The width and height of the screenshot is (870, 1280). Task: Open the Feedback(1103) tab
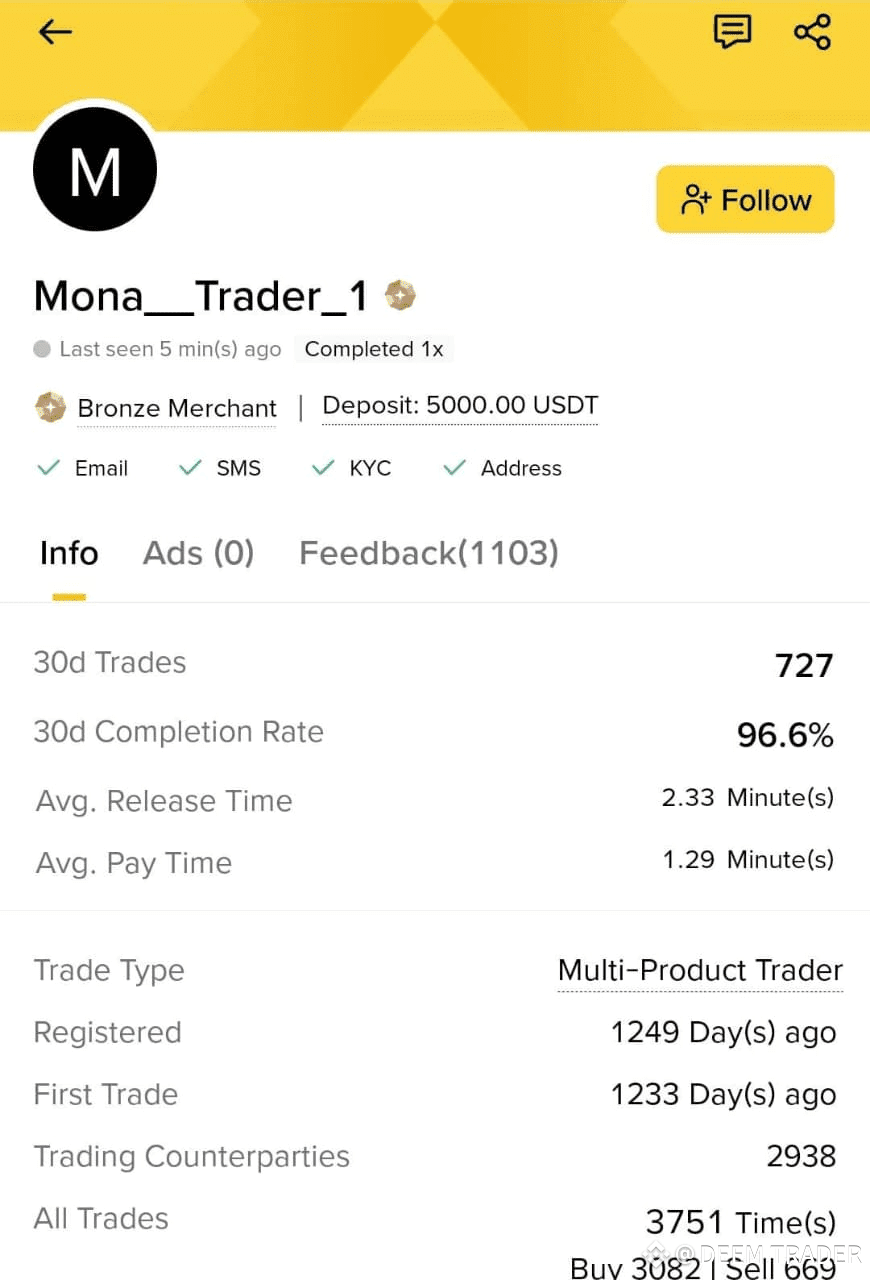click(428, 553)
